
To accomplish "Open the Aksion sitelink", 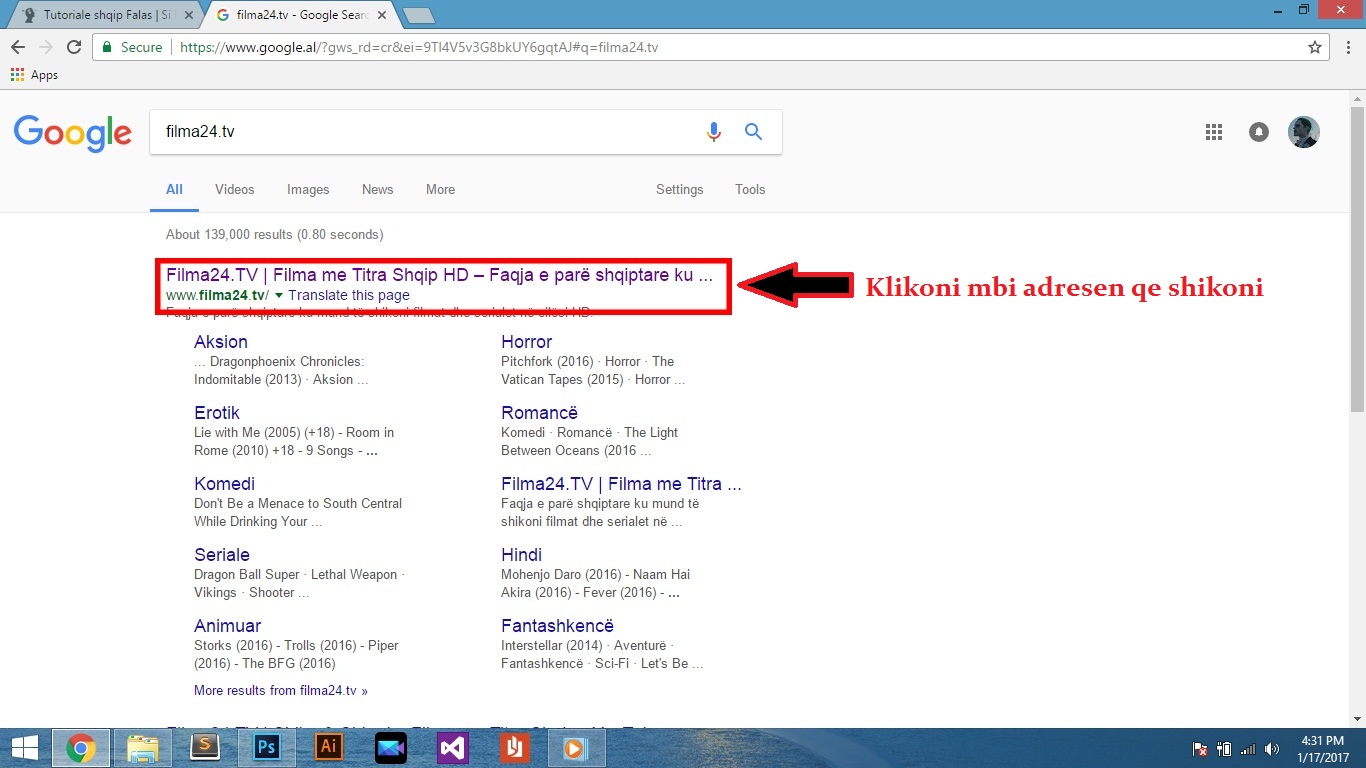I will (x=221, y=341).
